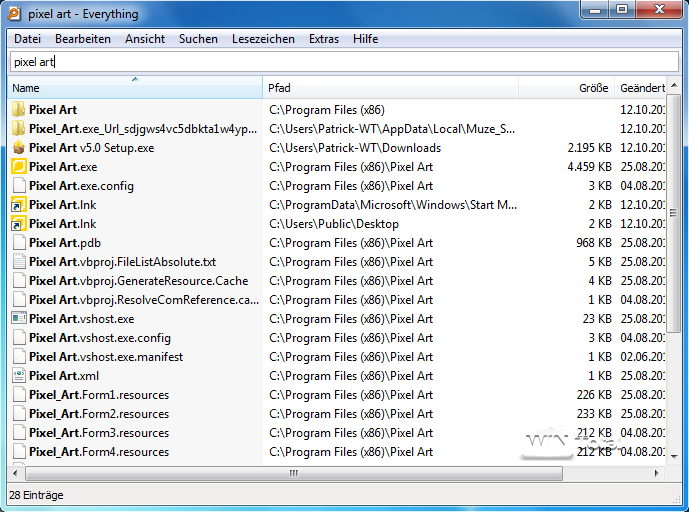Open the Suchen menu
Screen dimensions: 689x512
click(198, 39)
